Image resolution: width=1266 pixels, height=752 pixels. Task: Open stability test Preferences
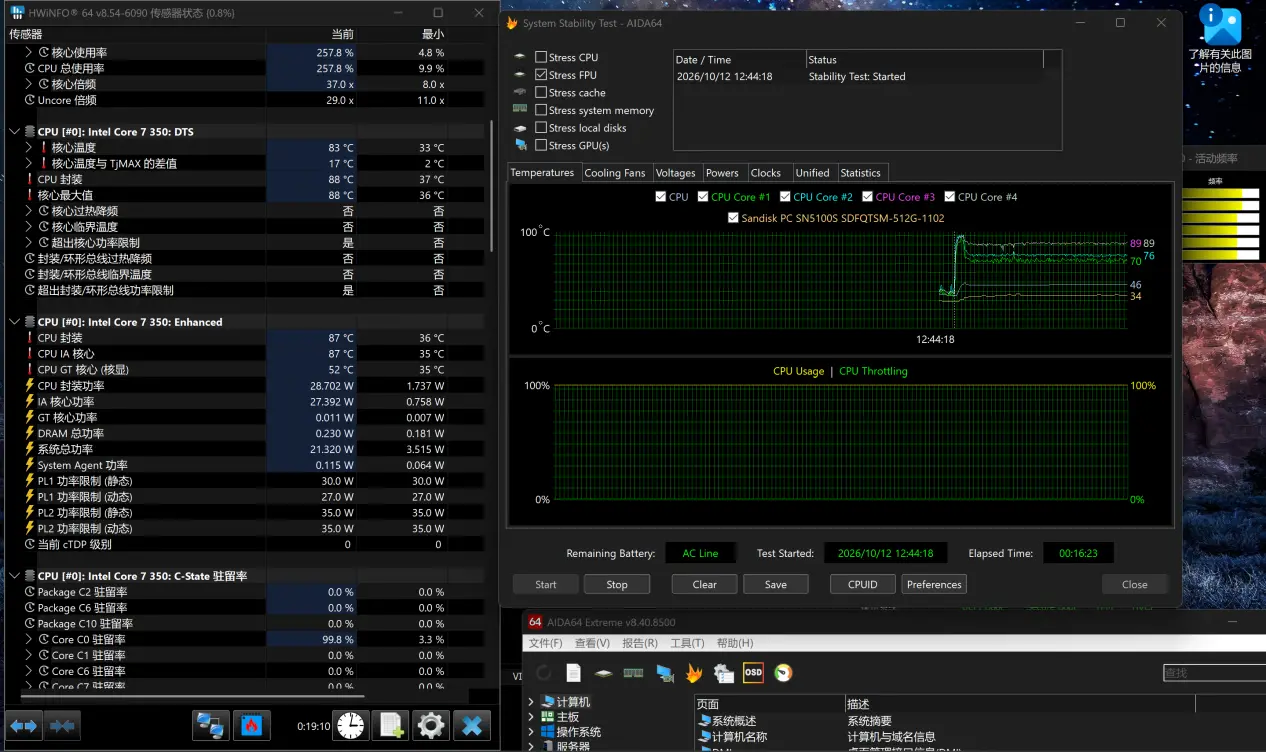pyautogui.click(x=935, y=585)
